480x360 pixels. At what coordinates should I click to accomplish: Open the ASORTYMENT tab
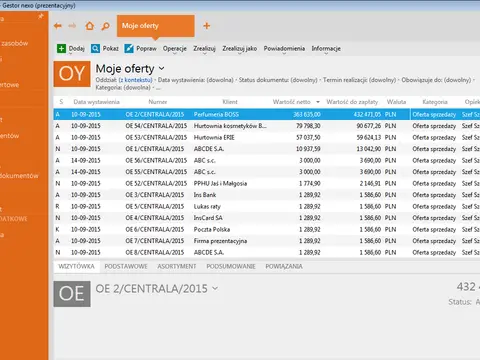pos(177,266)
